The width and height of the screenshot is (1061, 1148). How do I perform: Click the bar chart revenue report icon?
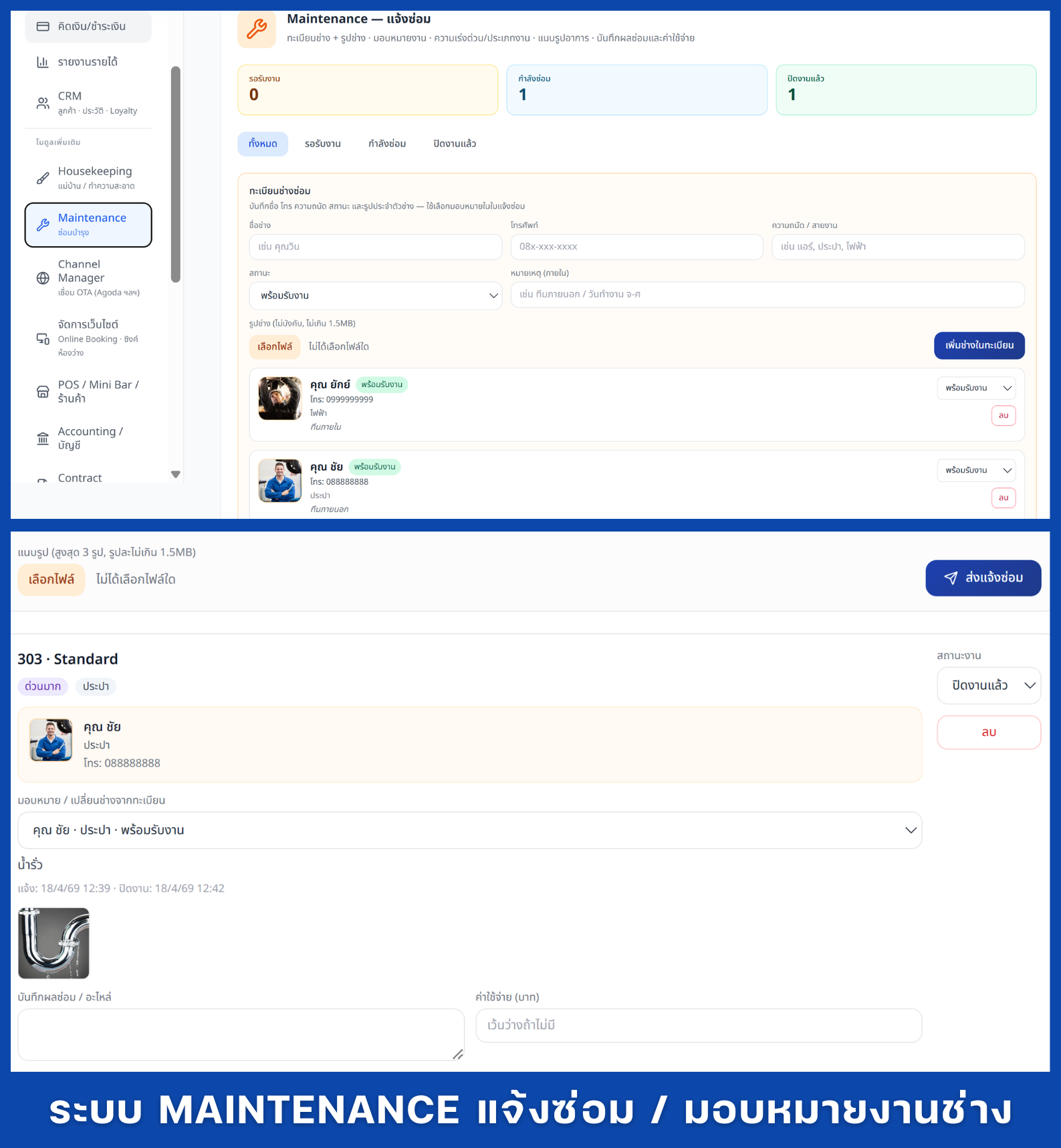tap(43, 62)
